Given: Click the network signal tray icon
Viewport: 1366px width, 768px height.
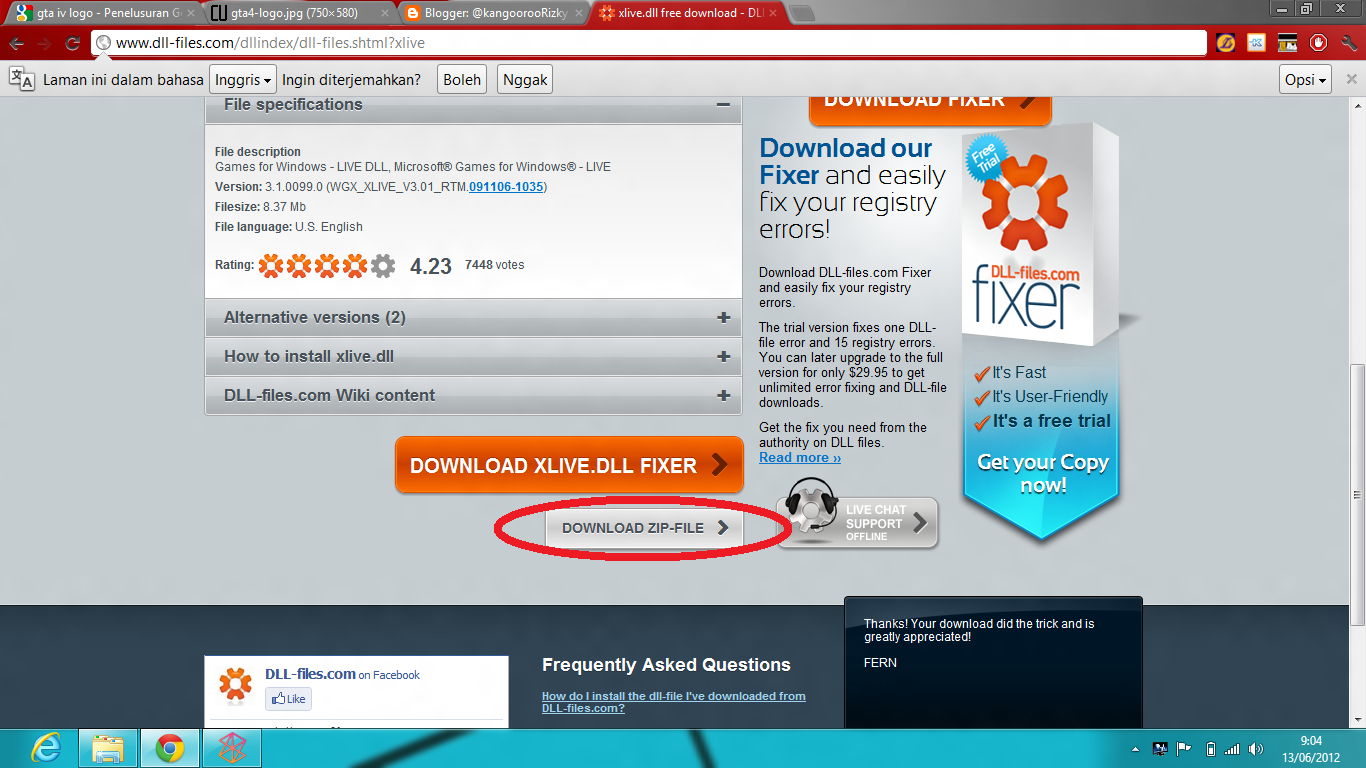Looking at the screenshot, I should [x=1232, y=748].
